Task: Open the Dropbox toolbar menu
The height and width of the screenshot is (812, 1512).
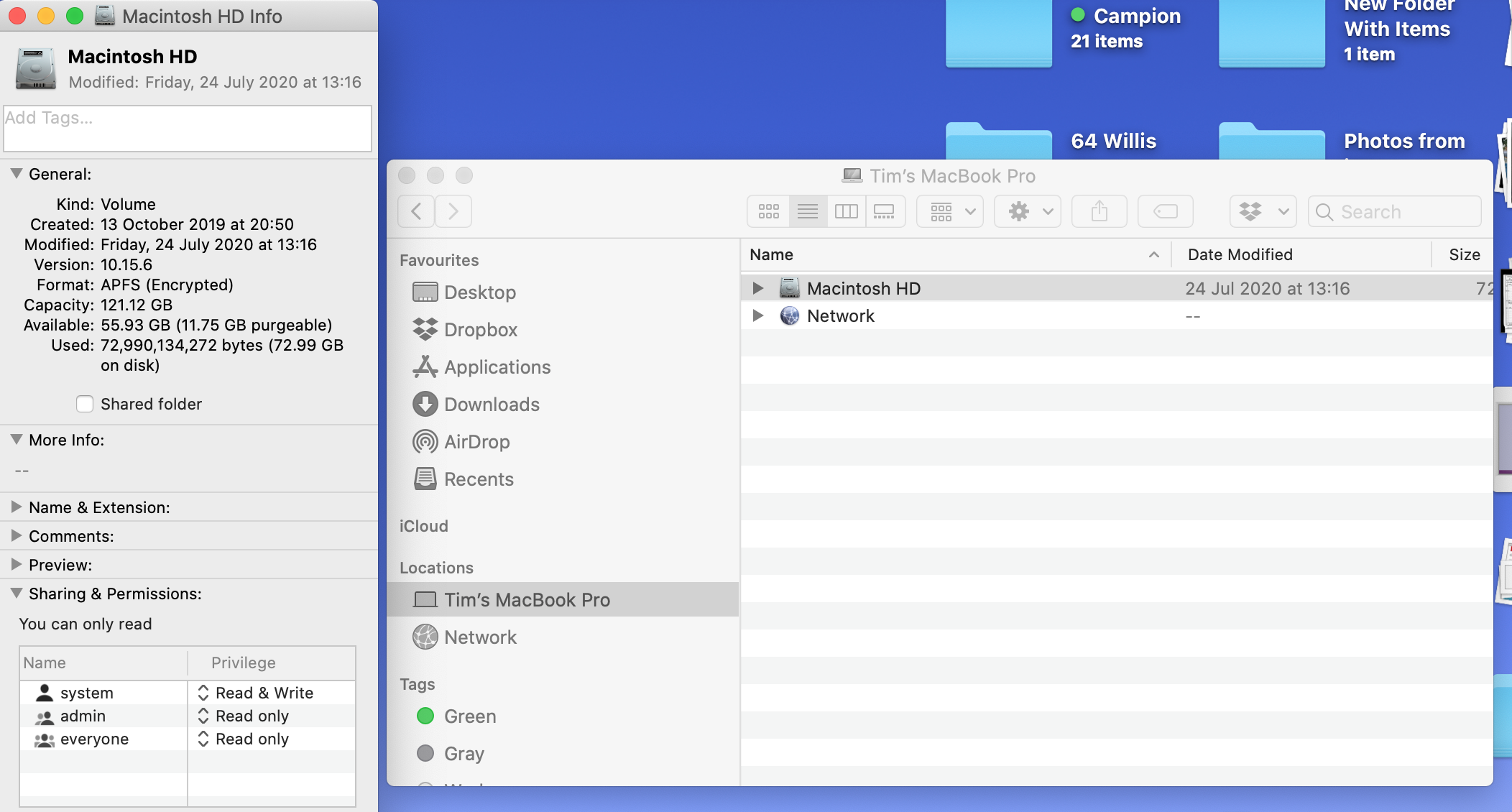Action: (x=1263, y=211)
